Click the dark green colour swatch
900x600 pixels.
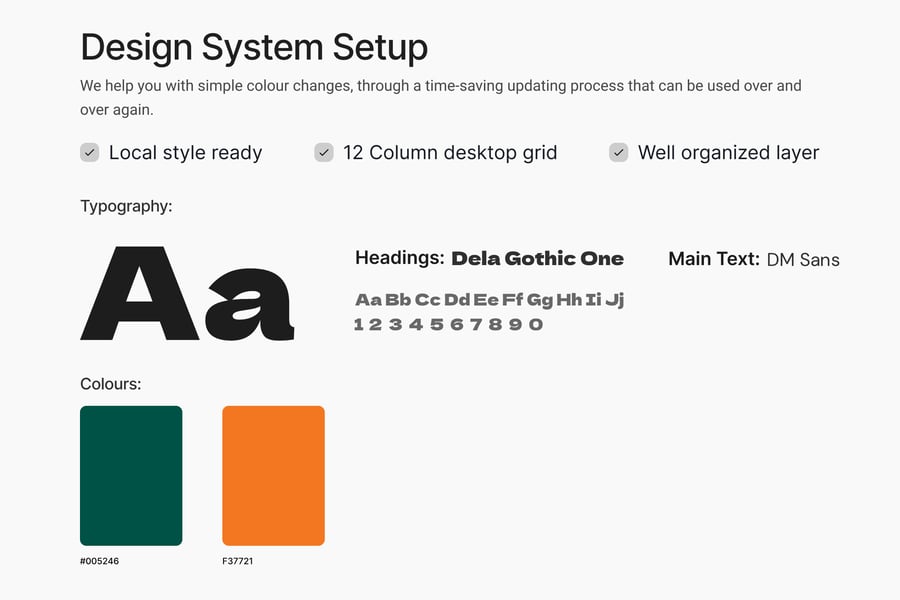[x=131, y=475]
